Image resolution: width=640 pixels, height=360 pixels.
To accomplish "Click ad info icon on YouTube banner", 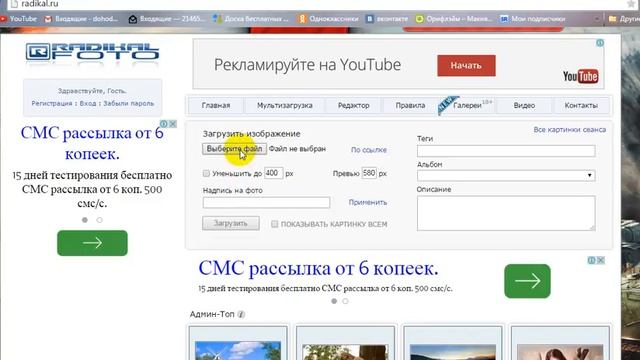I will point(600,43).
